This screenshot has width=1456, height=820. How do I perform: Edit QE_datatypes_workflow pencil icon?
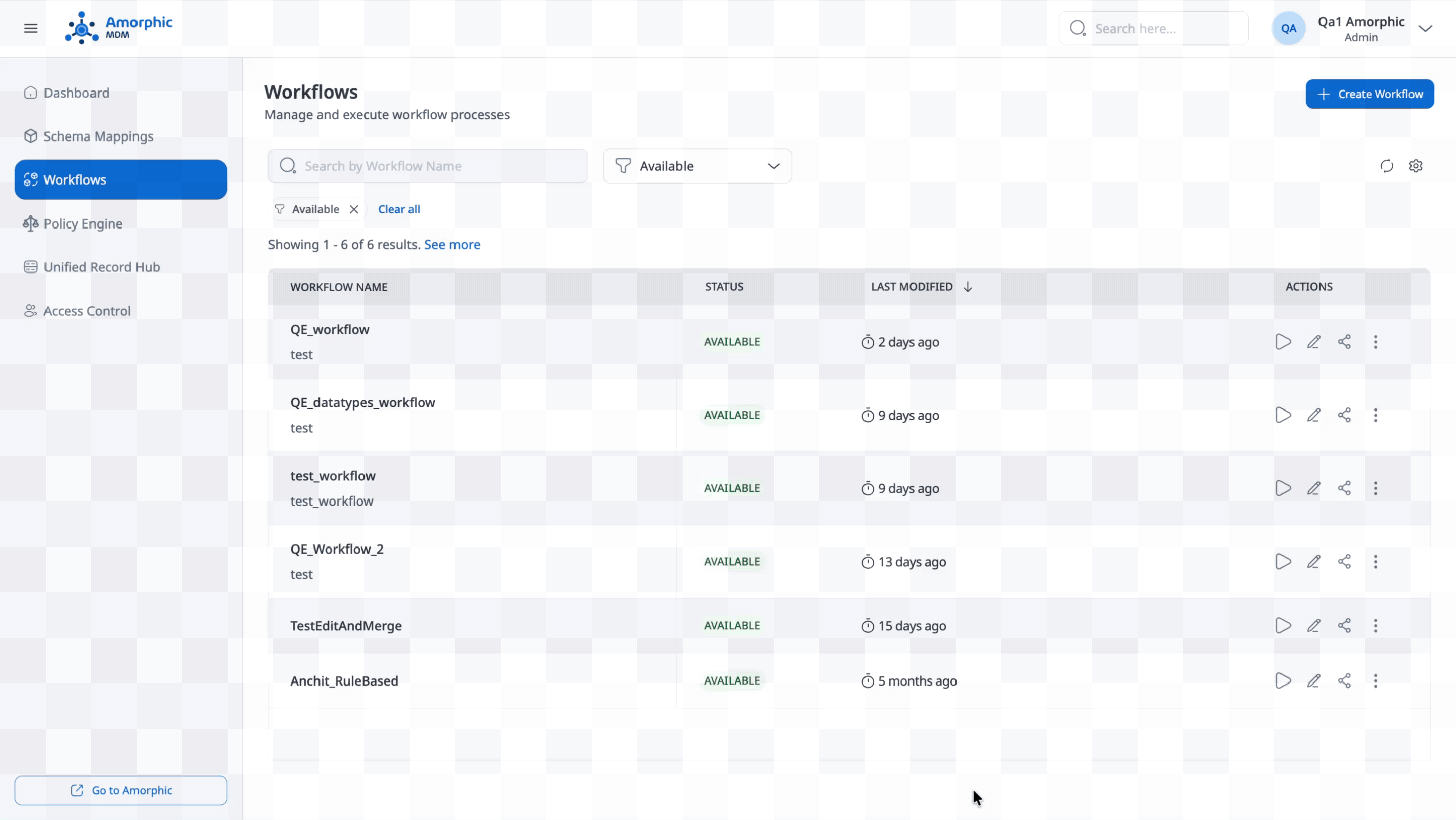pyautogui.click(x=1313, y=416)
